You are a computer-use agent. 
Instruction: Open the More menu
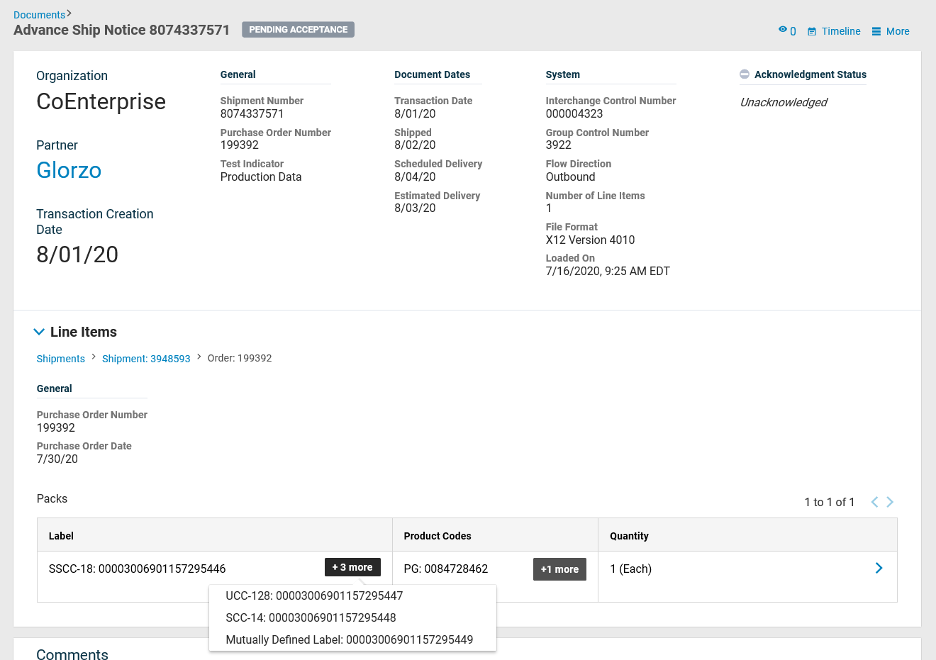coord(890,31)
